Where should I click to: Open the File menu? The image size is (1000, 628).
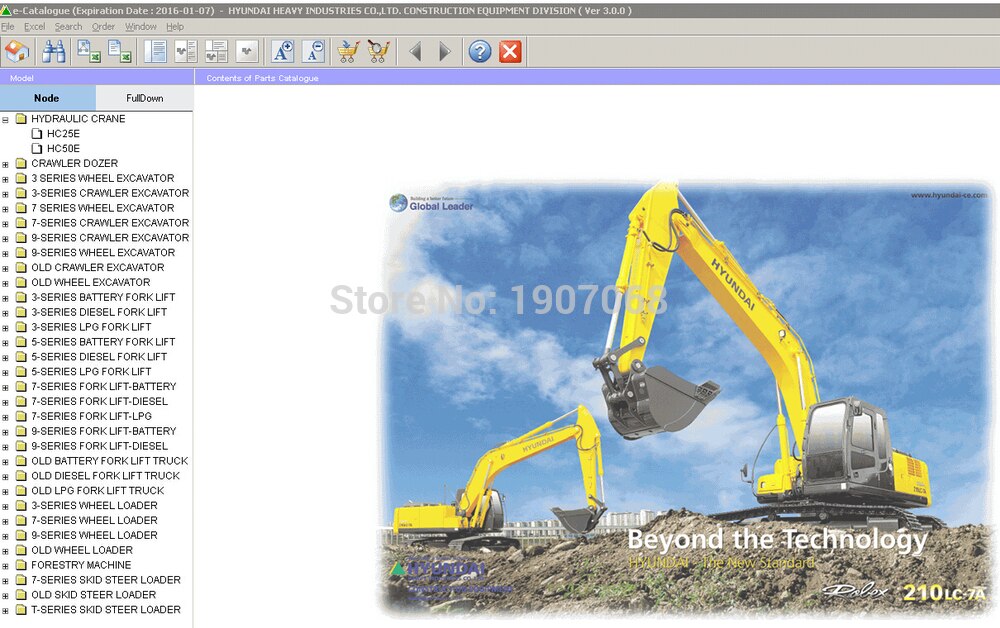[8, 27]
